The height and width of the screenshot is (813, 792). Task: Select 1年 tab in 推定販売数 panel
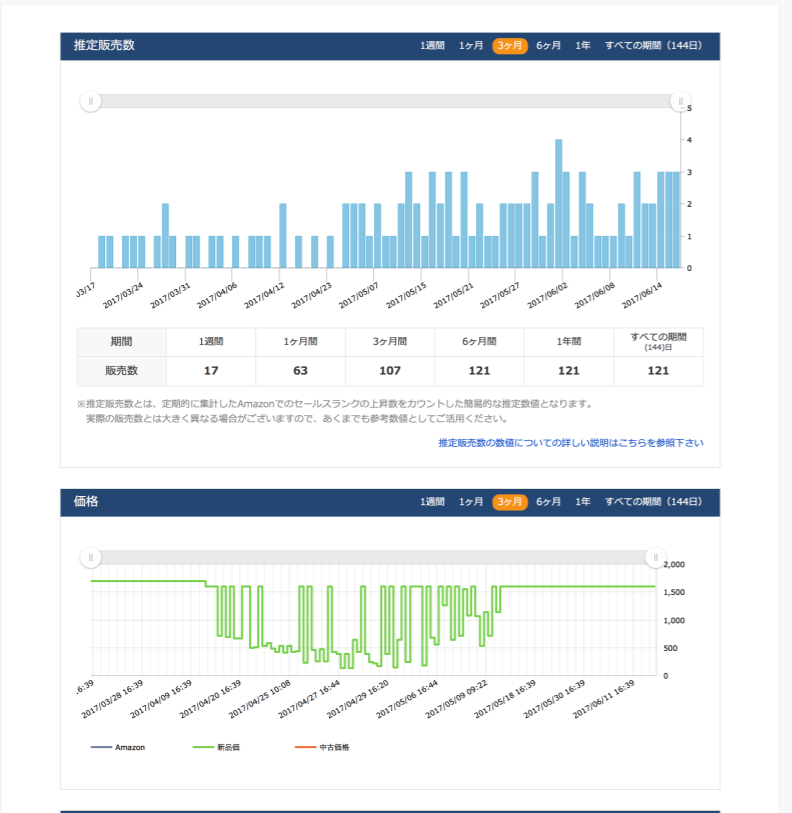click(583, 46)
